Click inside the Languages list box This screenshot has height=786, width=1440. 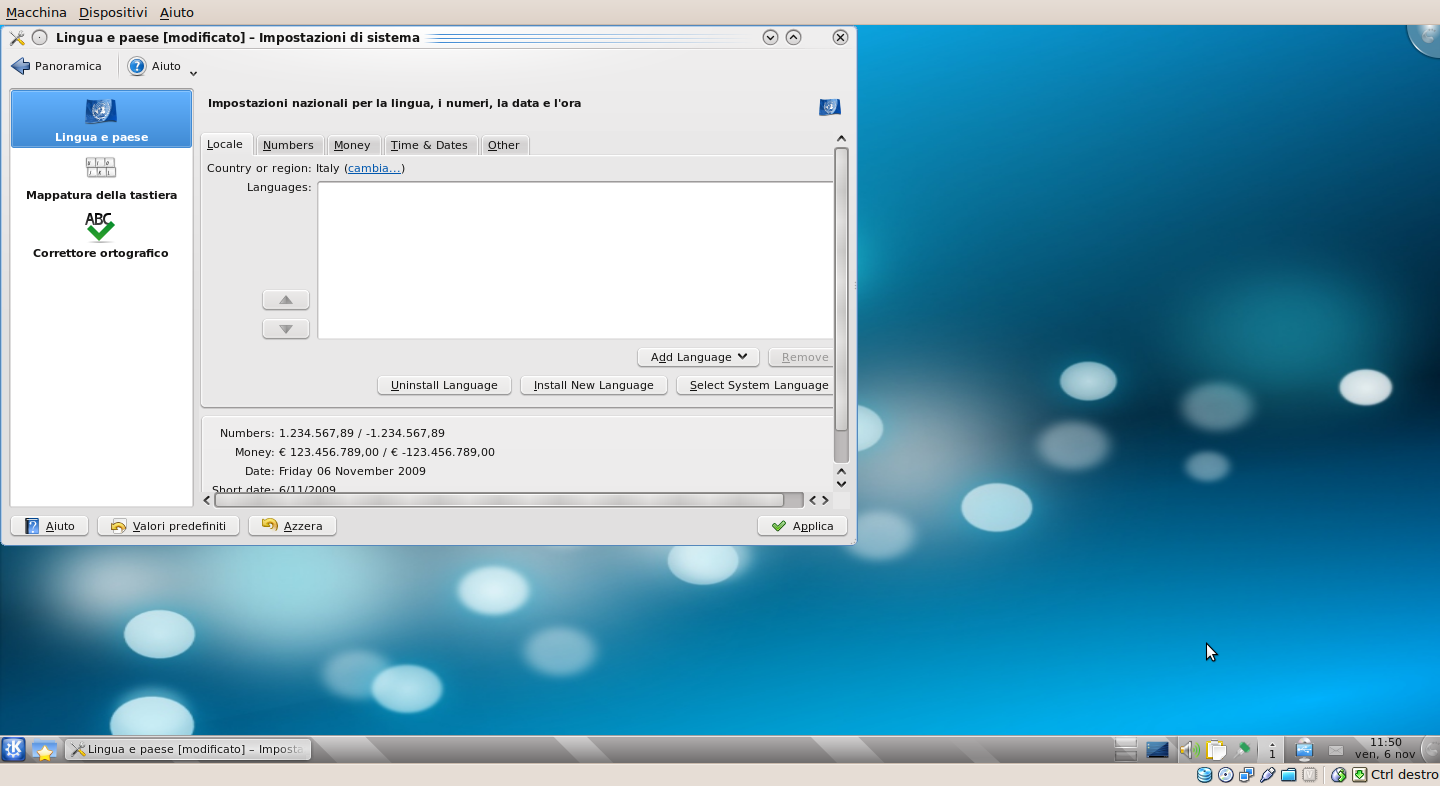click(x=575, y=260)
